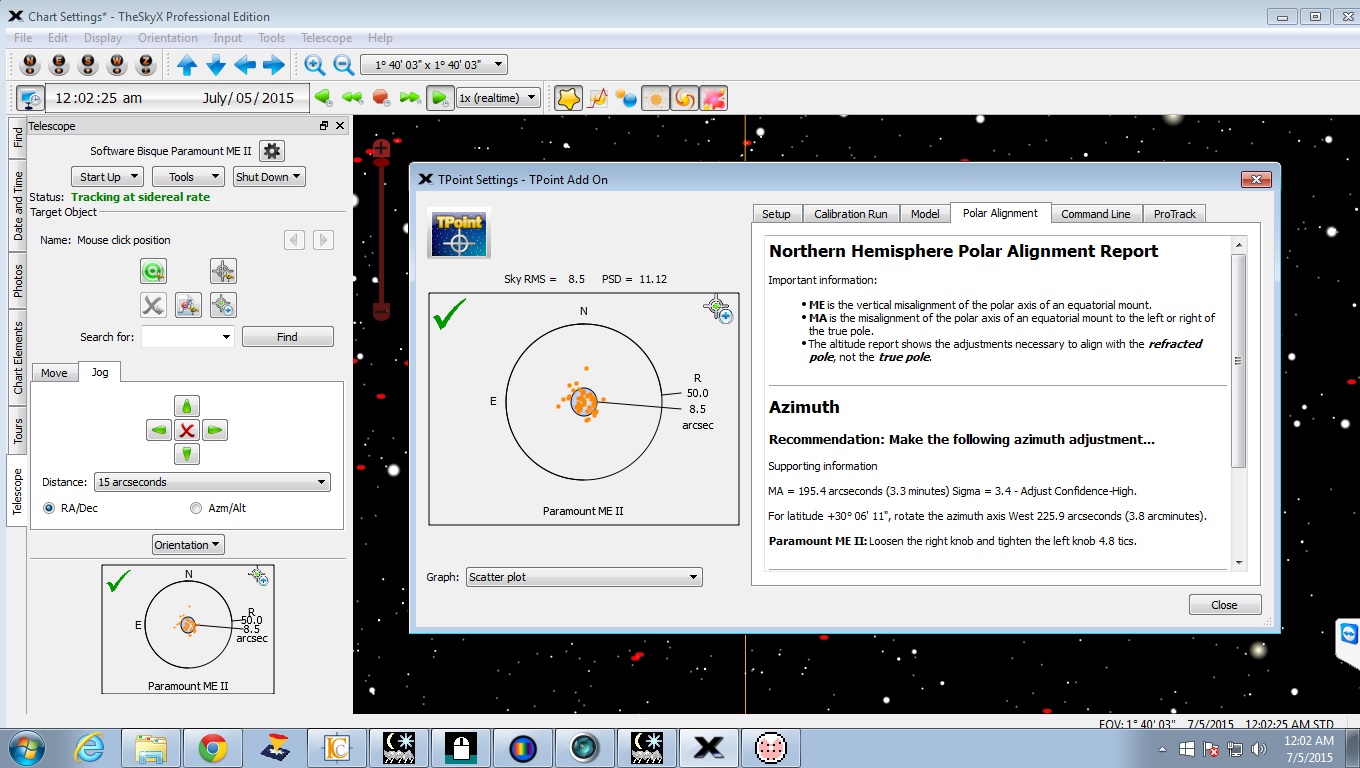The width and height of the screenshot is (1360, 768).
Task: Select the RA/Dec radio button
Action: point(50,508)
